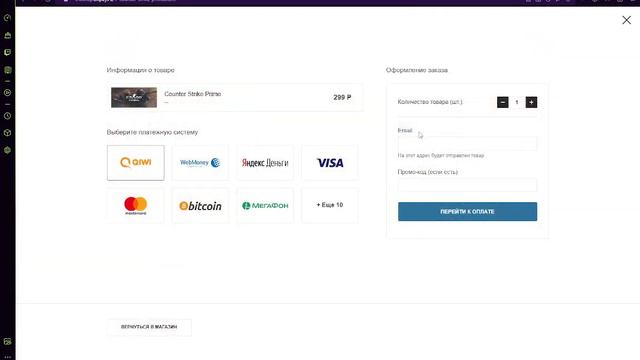The width and height of the screenshot is (640, 360).
Task: Open History clock icon in sidebar
Action: 7,116
